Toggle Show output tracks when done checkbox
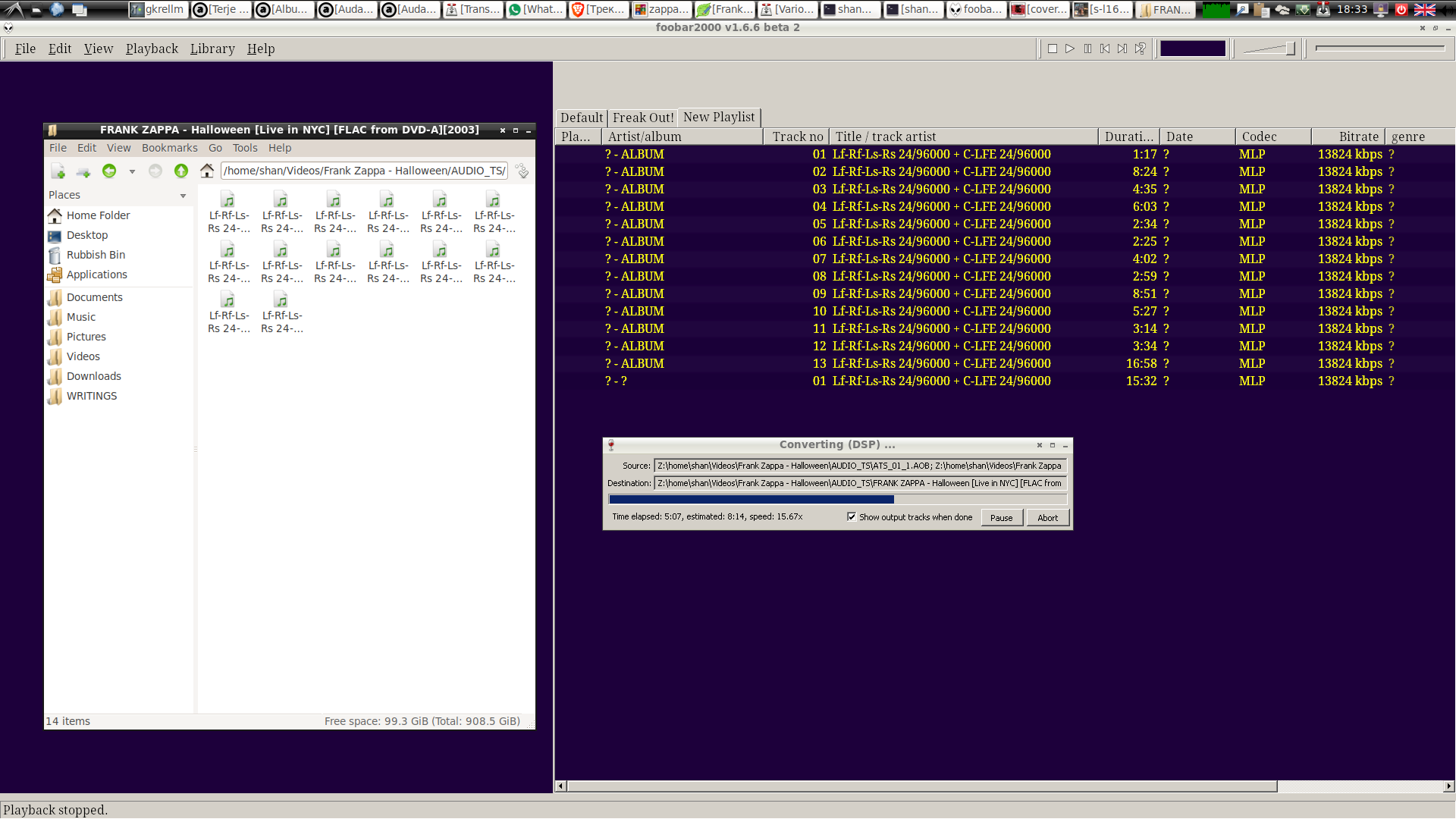Viewport: 1456px width, 819px height. pos(852,517)
